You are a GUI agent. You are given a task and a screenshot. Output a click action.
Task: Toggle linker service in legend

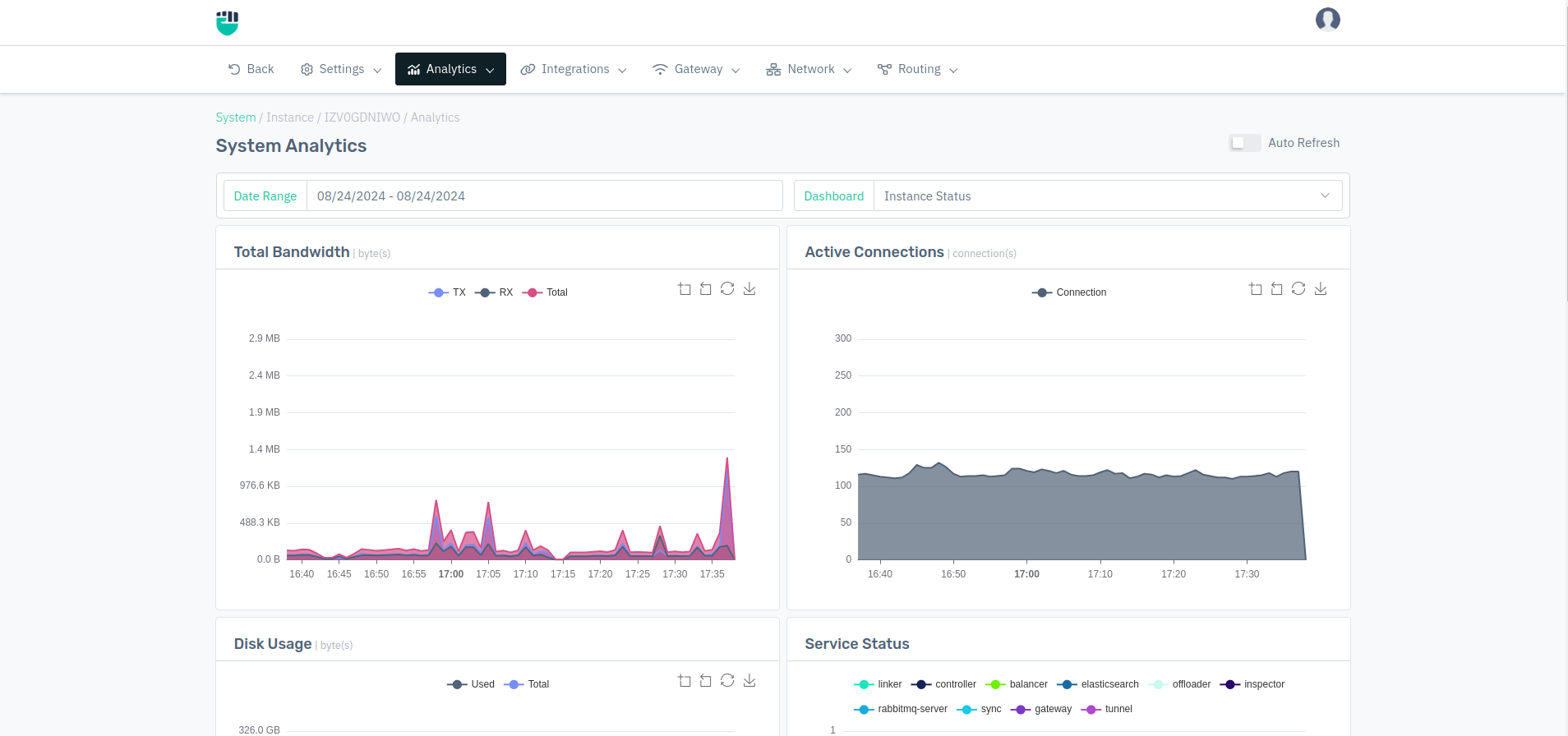[x=878, y=684]
